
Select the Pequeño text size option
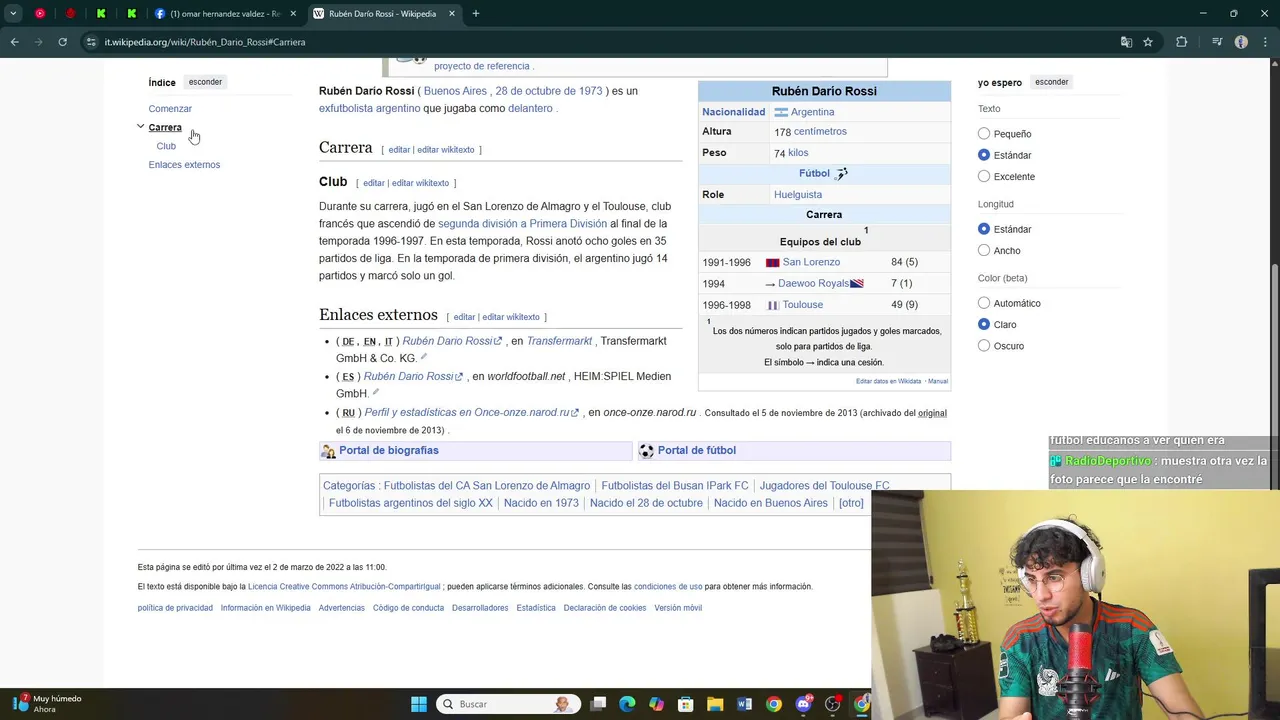pyautogui.click(x=984, y=133)
